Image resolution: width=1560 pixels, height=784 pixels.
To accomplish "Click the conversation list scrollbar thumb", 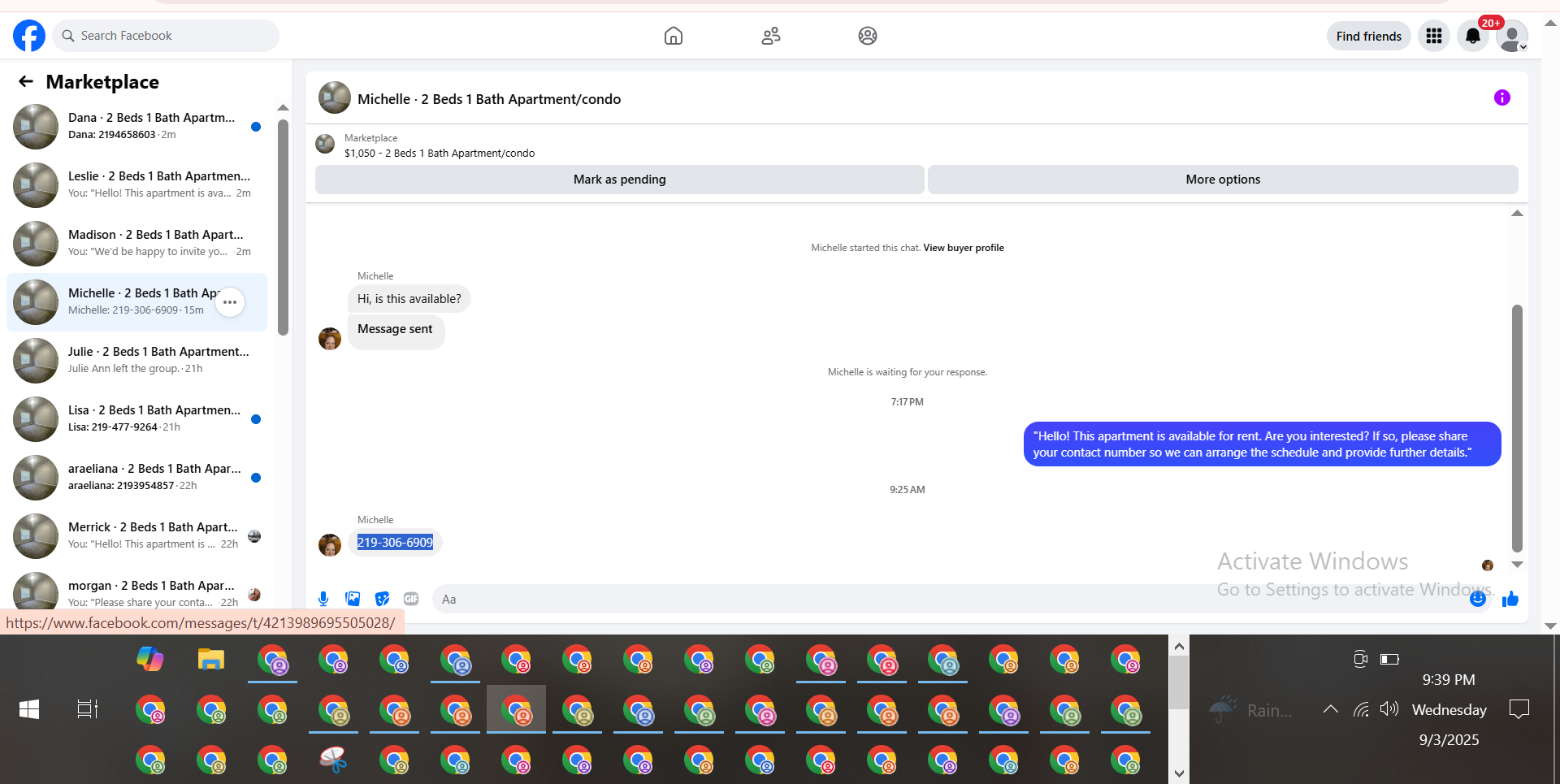I will [x=283, y=227].
